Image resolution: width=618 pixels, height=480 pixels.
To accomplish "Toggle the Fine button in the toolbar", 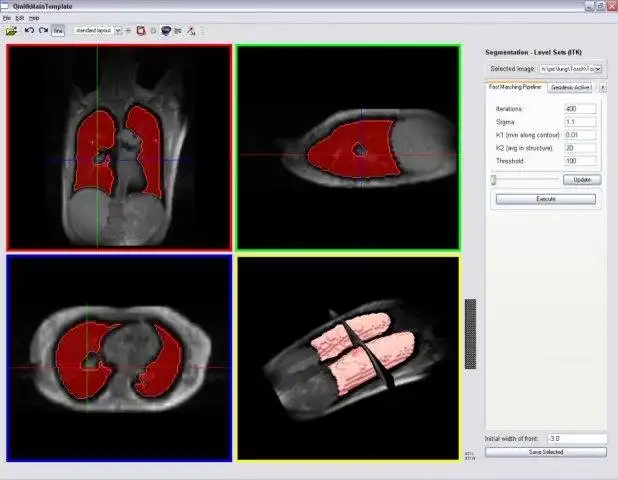I will pos(58,30).
